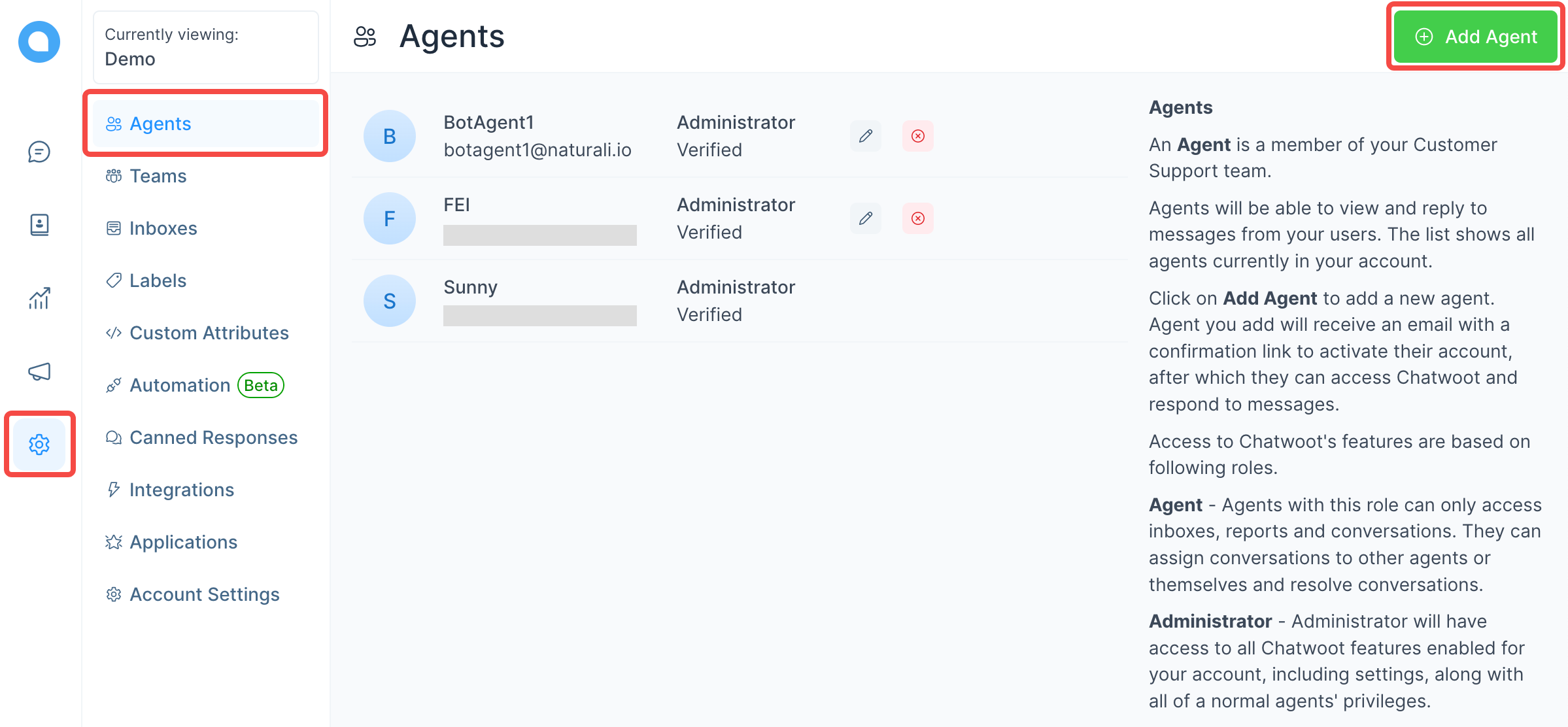Open Integrations settings section
The height and width of the screenshot is (727, 1568).
click(x=180, y=490)
